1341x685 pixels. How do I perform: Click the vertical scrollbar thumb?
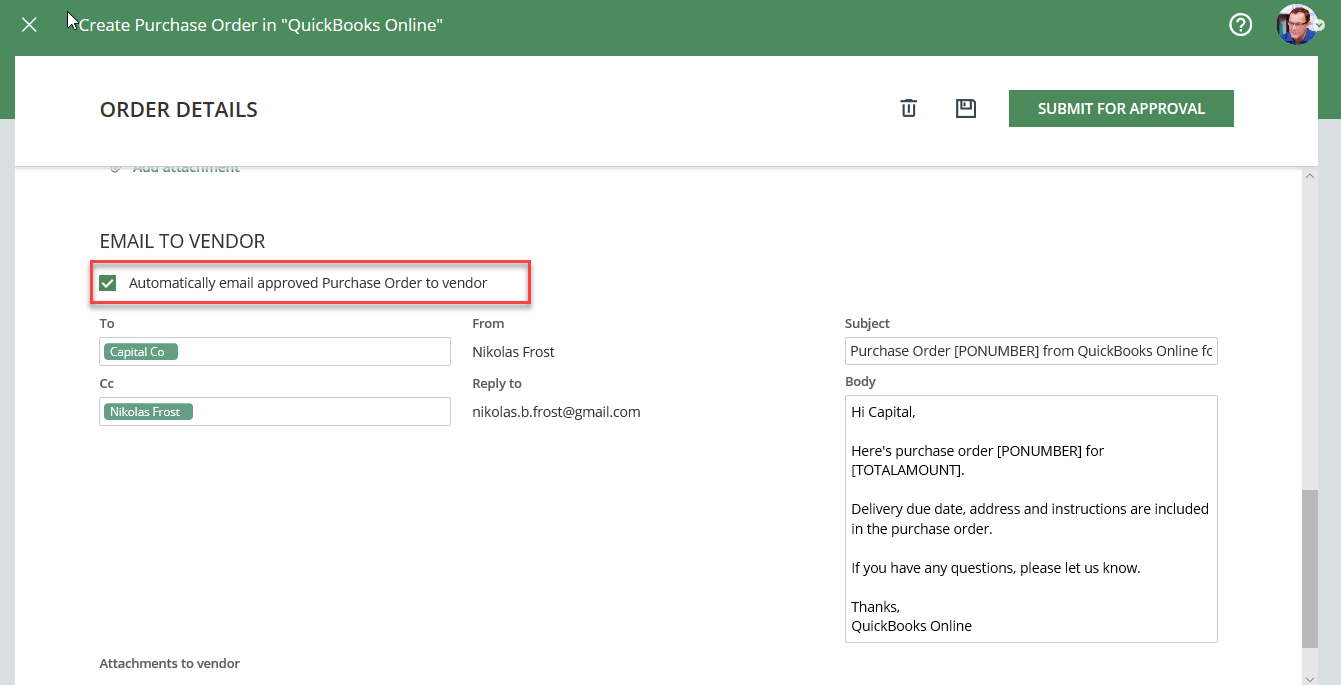pyautogui.click(x=1310, y=569)
